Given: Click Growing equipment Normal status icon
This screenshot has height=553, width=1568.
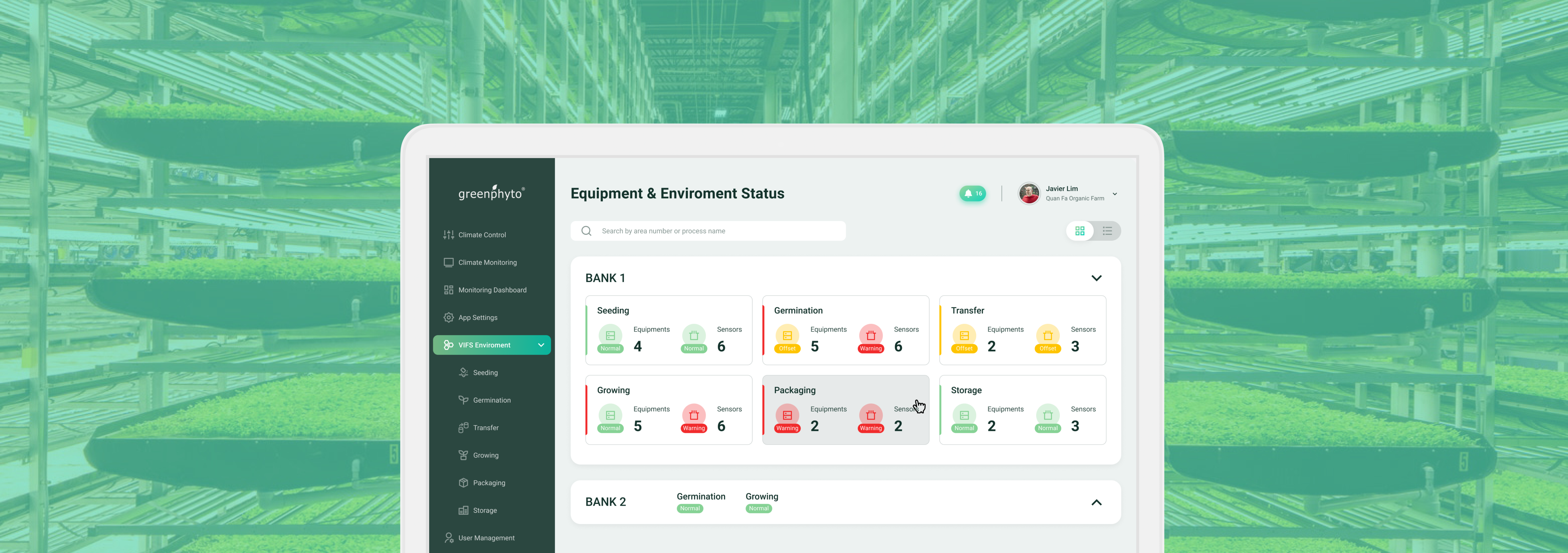Looking at the screenshot, I should click(611, 418).
